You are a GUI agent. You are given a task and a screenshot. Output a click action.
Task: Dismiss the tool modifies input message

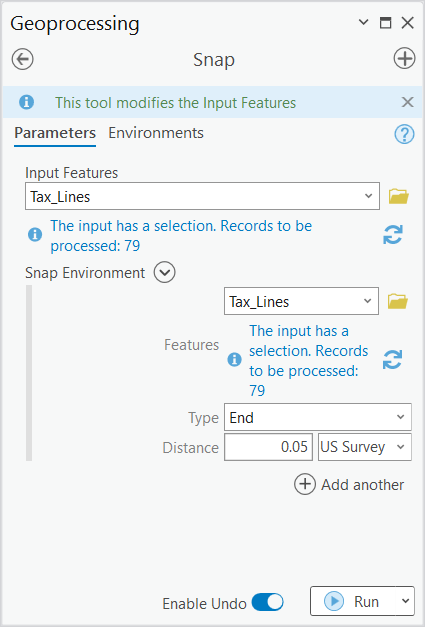407,102
